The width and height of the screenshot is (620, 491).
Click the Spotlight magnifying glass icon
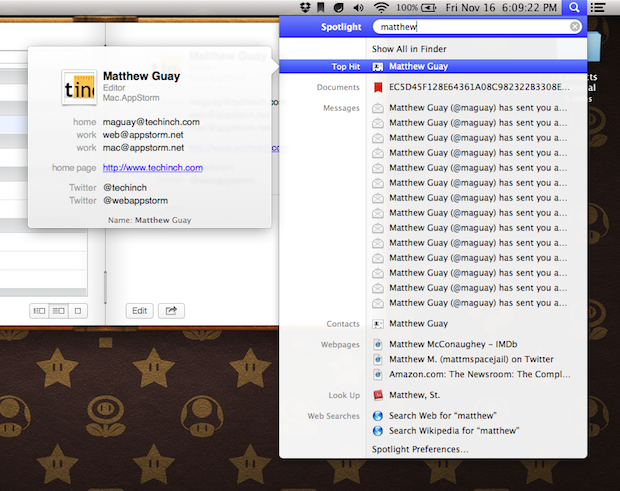574,8
